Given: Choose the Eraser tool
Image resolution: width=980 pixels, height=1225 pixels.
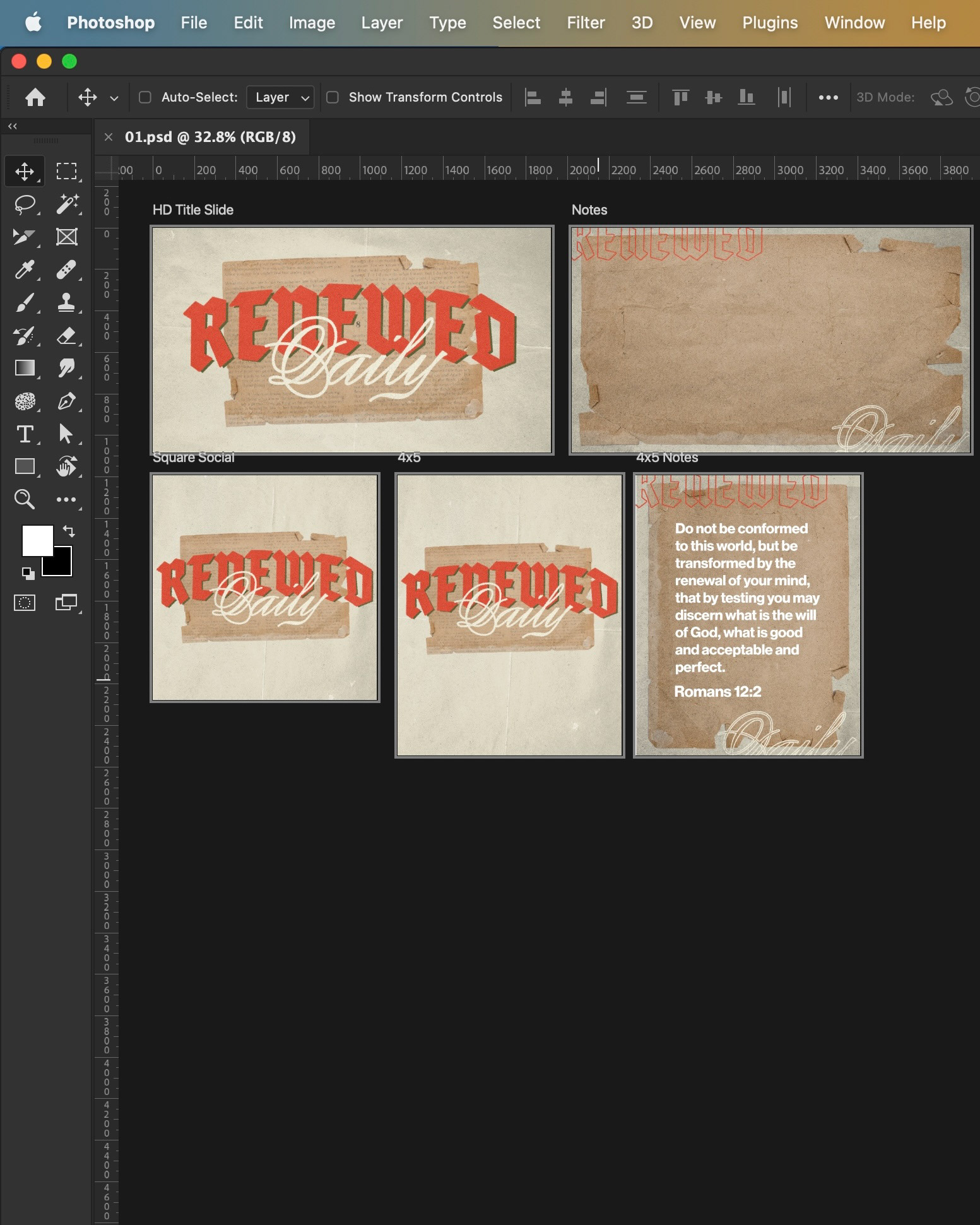Looking at the screenshot, I should point(66,335).
